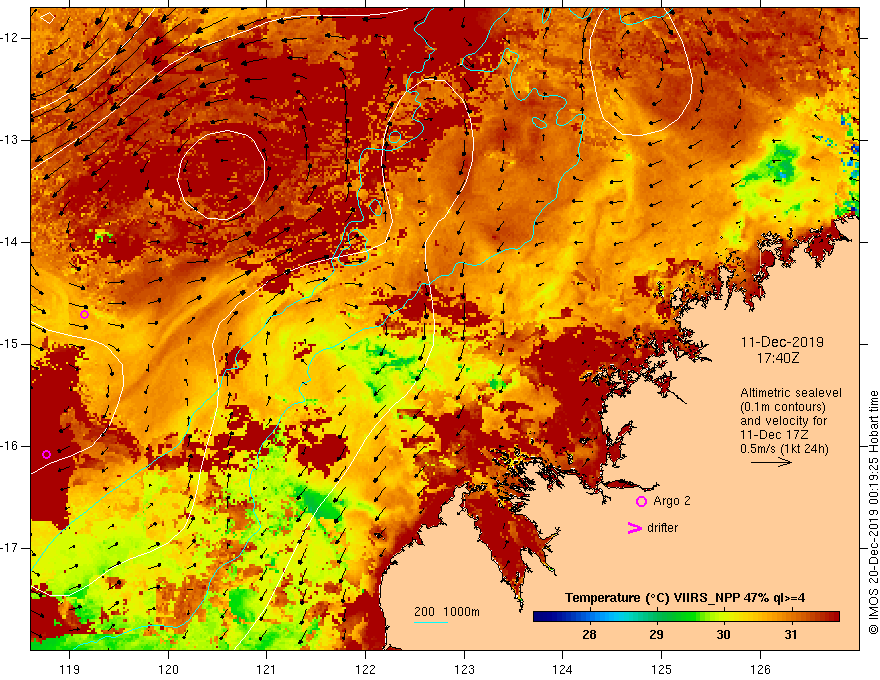Click the -16 latitude axis label
880x680 pixels.
[x=11, y=446]
